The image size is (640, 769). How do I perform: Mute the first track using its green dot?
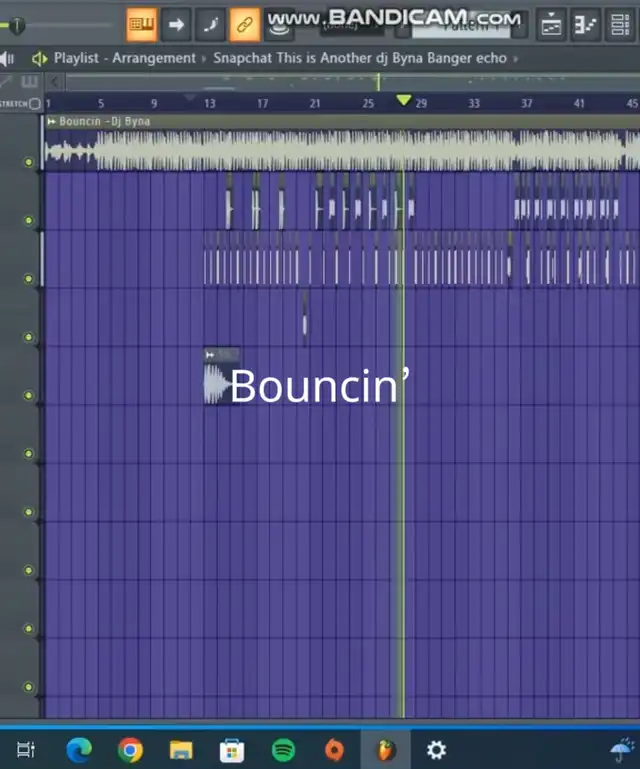pos(29,161)
